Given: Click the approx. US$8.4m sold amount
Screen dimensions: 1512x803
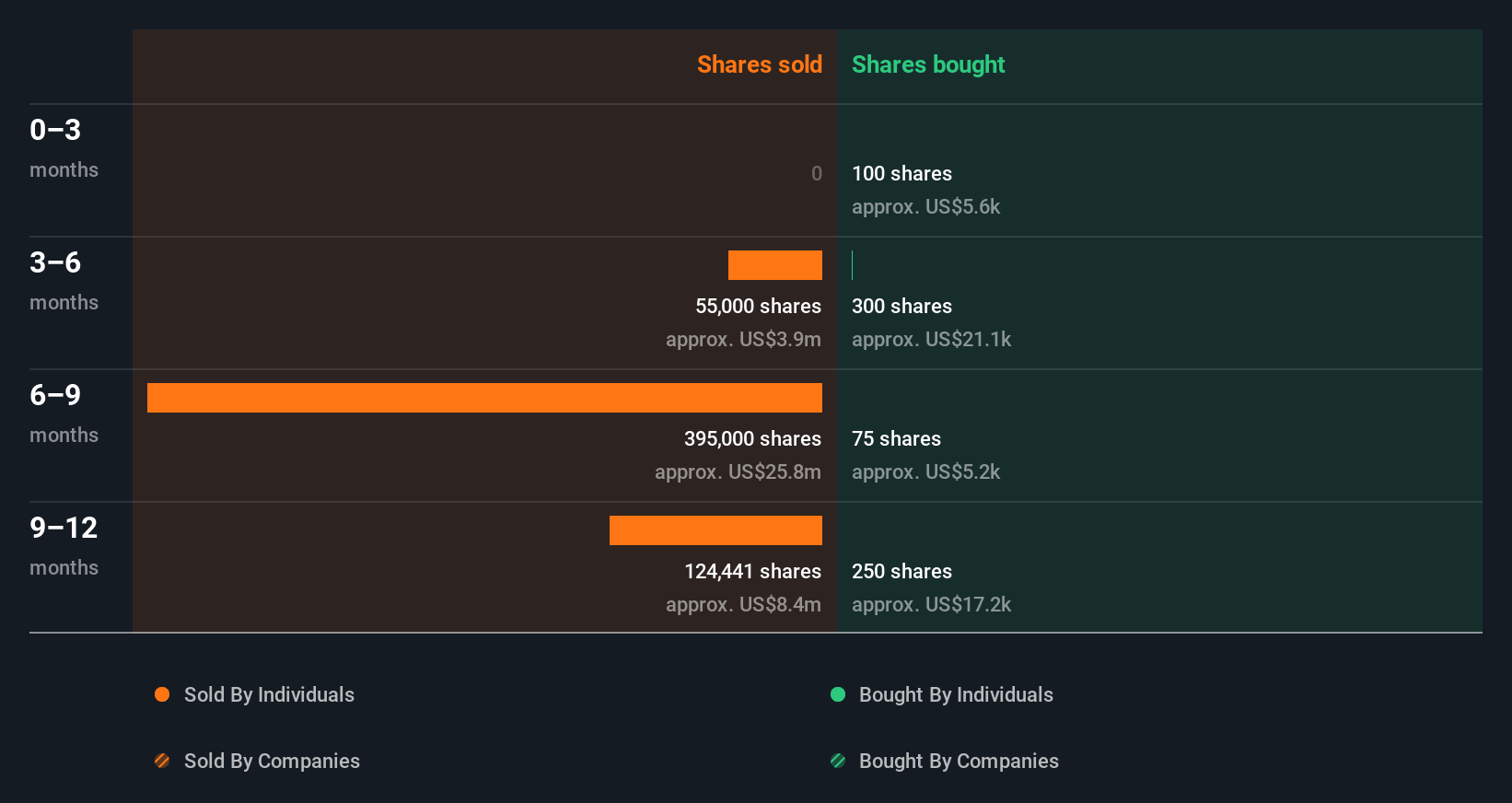Looking at the screenshot, I should (x=743, y=604).
